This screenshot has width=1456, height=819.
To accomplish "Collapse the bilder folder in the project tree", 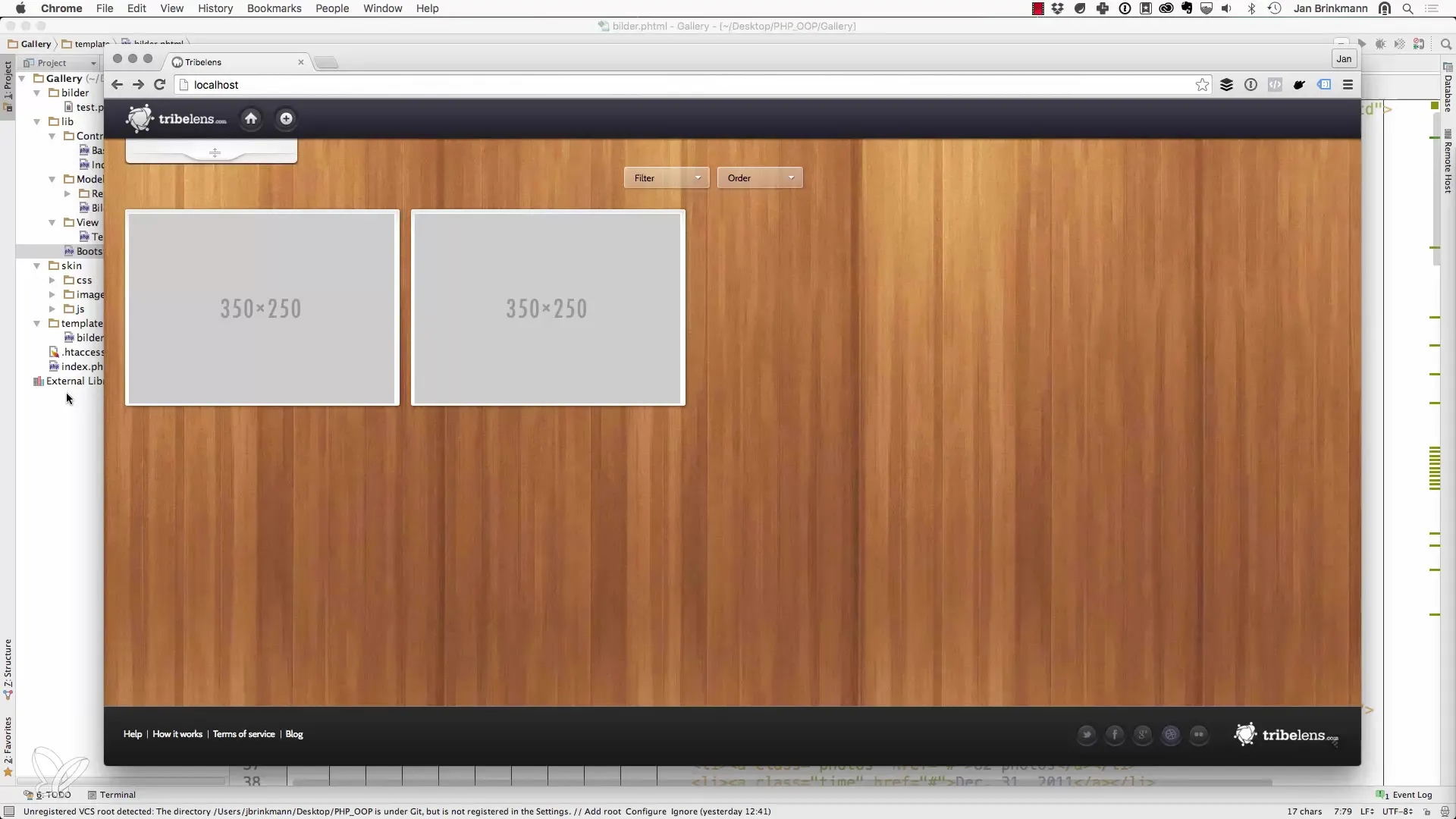I will [x=36, y=93].
